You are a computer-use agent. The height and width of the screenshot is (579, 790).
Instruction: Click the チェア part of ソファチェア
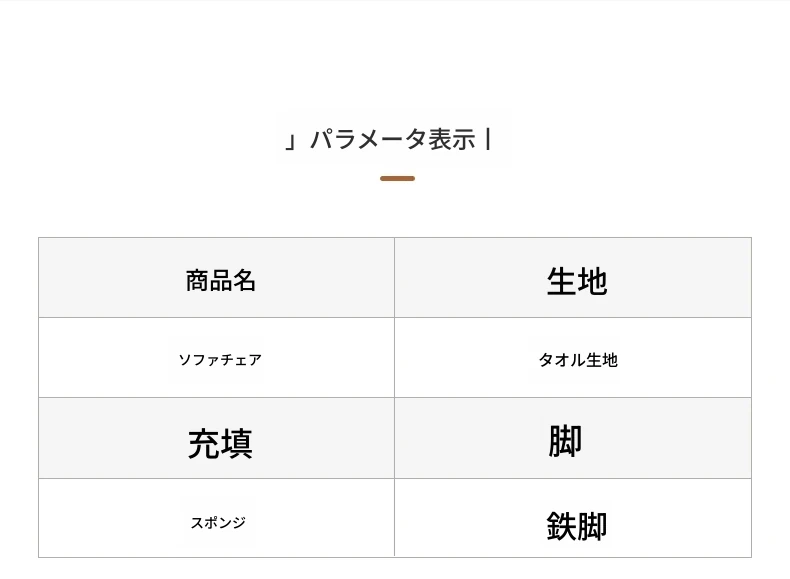tap(241, 360)
